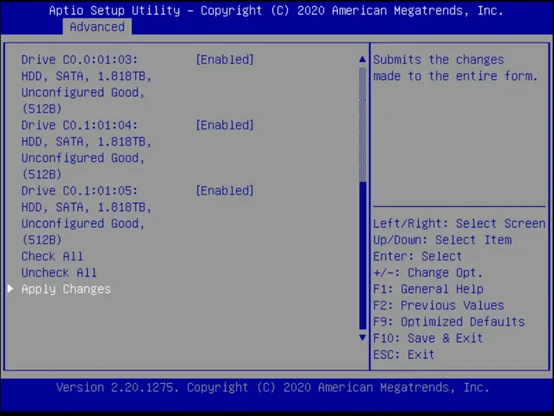Screen dimensions: 554x416
Task: Select the Advanced tab
Action: [x=97, y=27]
